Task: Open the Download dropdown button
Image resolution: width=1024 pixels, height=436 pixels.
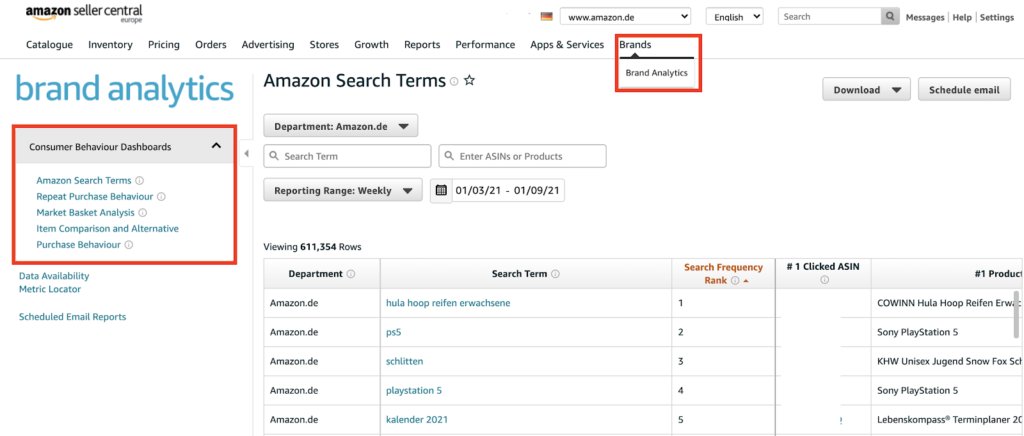Action: tap(866, 90)
